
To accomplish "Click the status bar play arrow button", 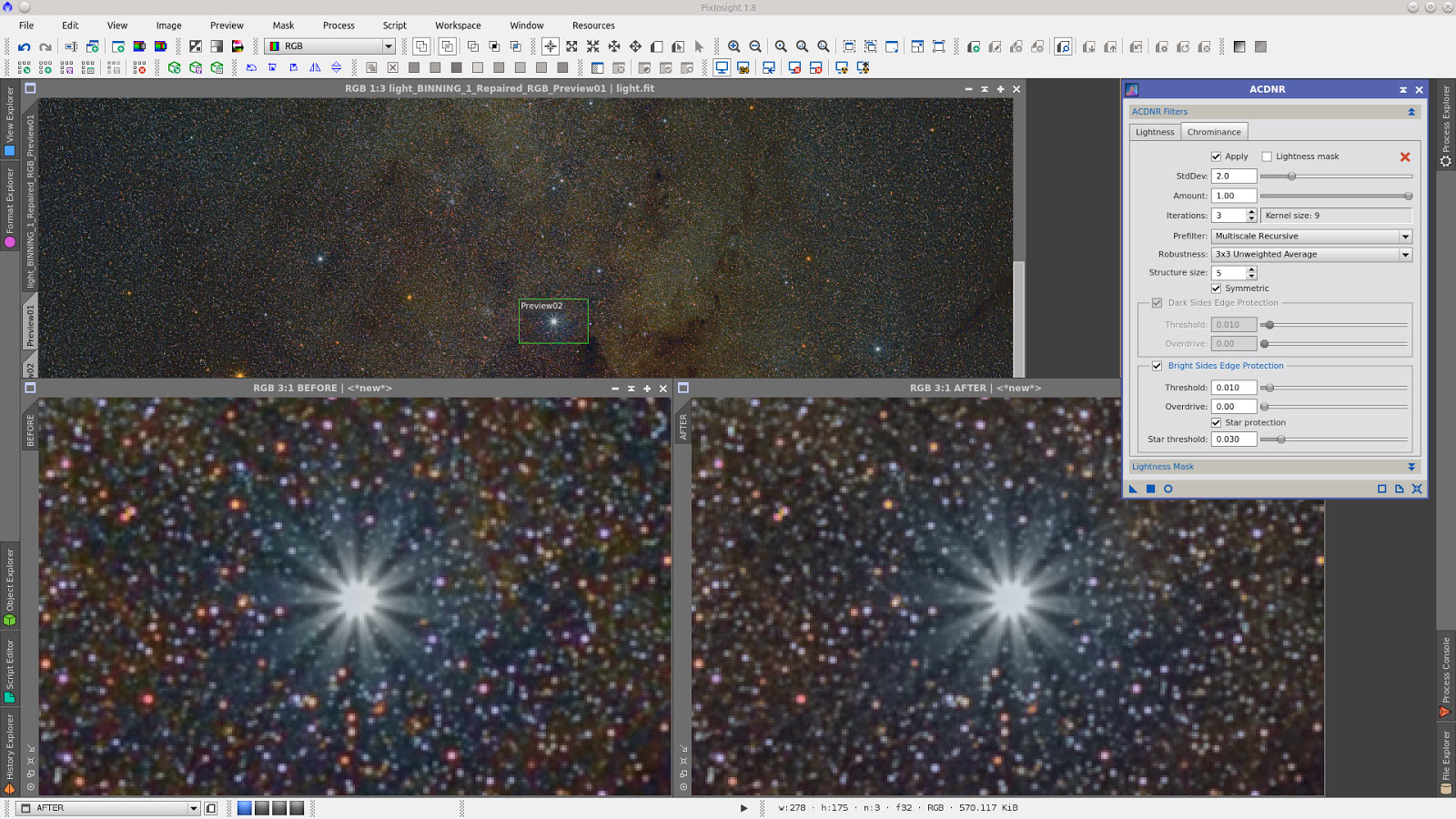I will click(x=743, y=808).
